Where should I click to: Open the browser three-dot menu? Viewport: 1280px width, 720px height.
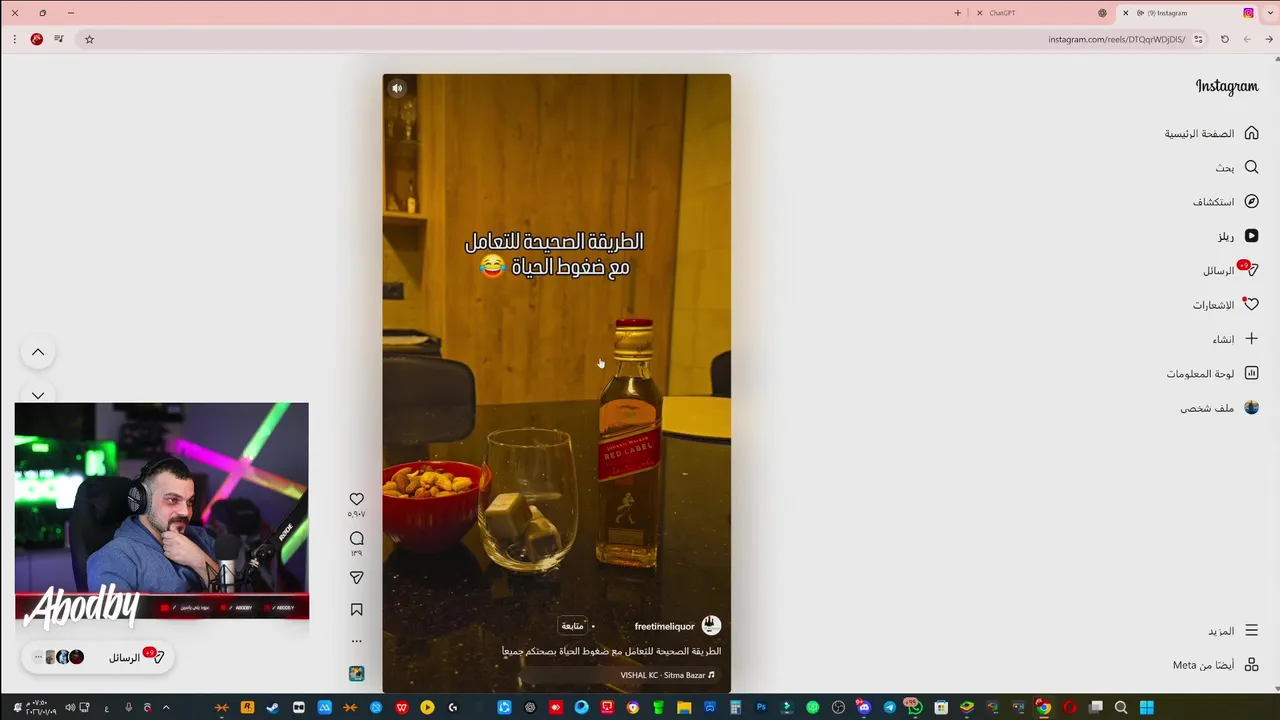[x=14, y=39]
